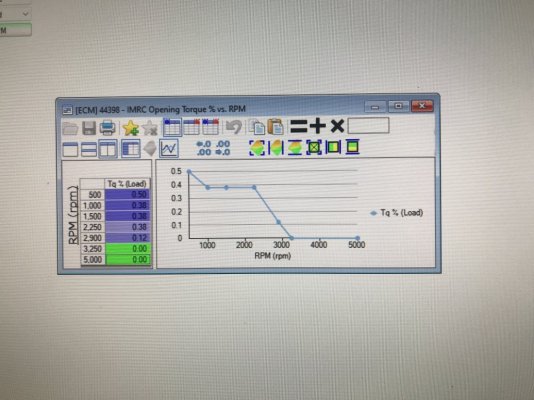Apply the multiply-value operation
The image size is (534, 400).
click(337, 126)
